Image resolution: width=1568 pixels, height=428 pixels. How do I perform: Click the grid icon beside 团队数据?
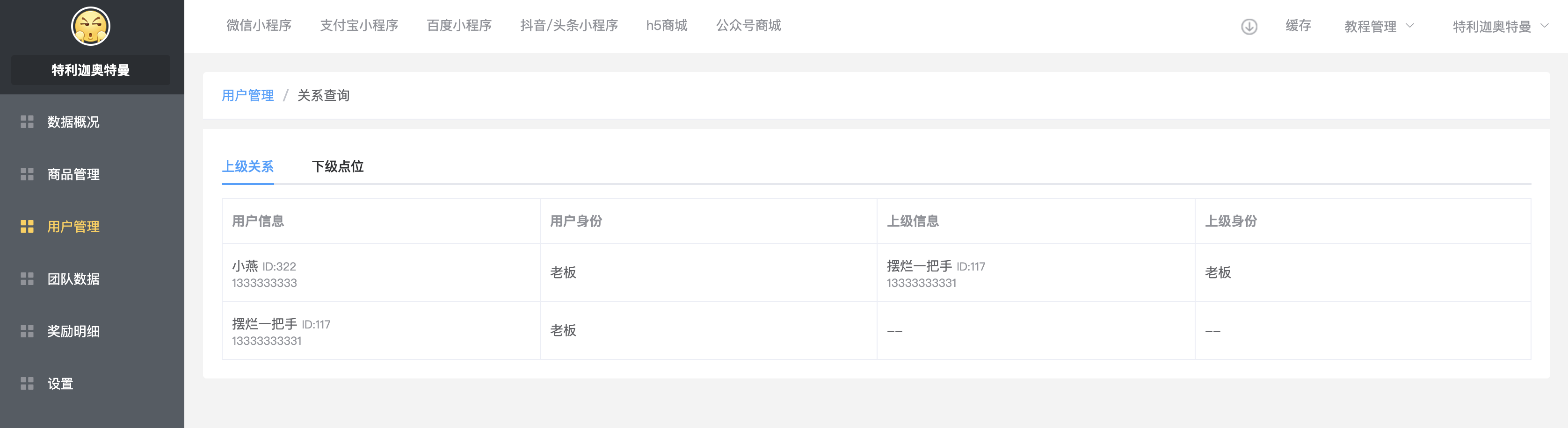click(27, 279)
